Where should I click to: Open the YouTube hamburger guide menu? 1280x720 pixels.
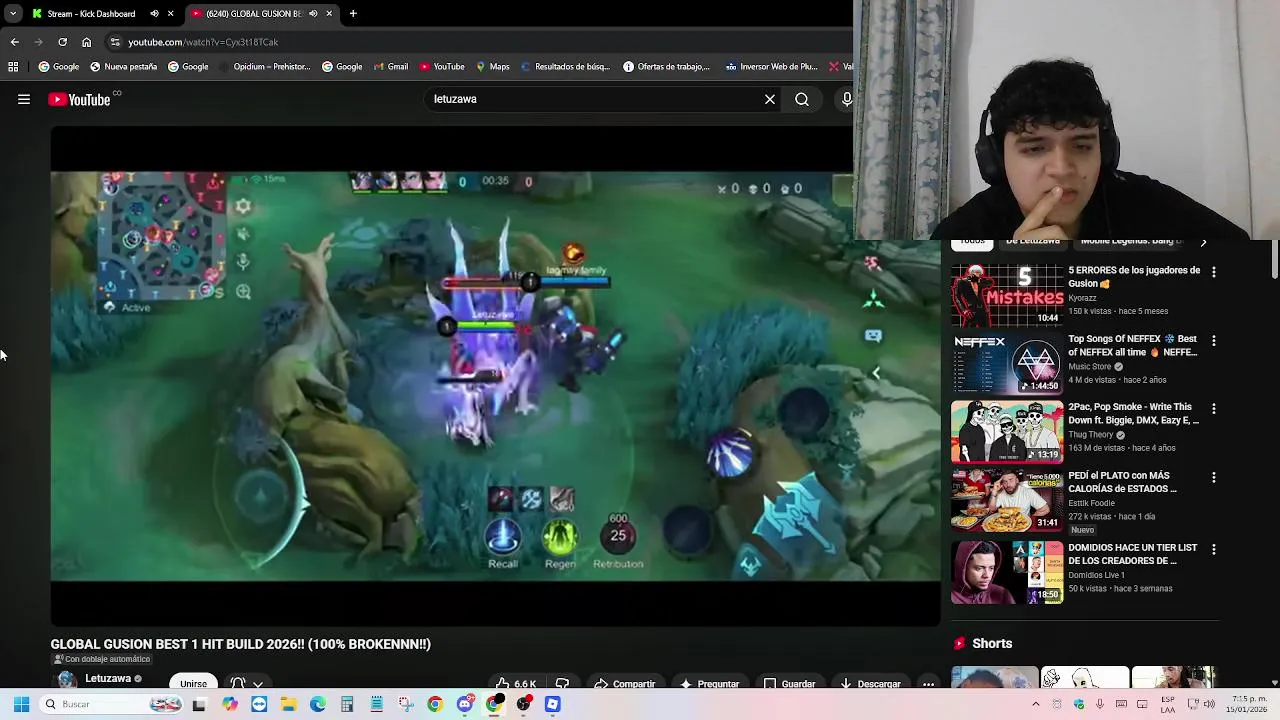pyautogui.click(x=24, y=99)
